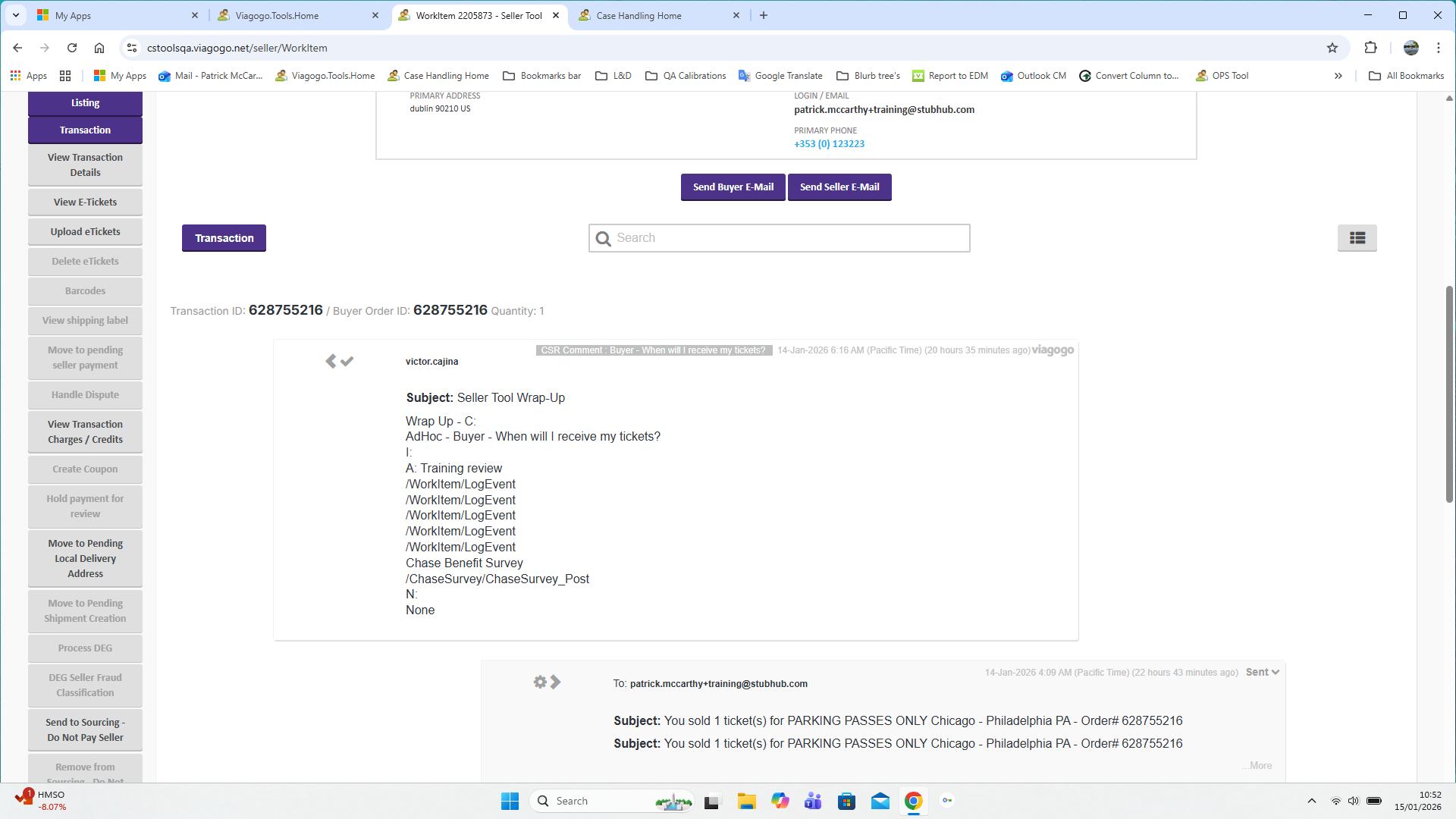1456x819 pixels.
Task: Click the right chevron on sent email
Action: (x=556, y=682)
